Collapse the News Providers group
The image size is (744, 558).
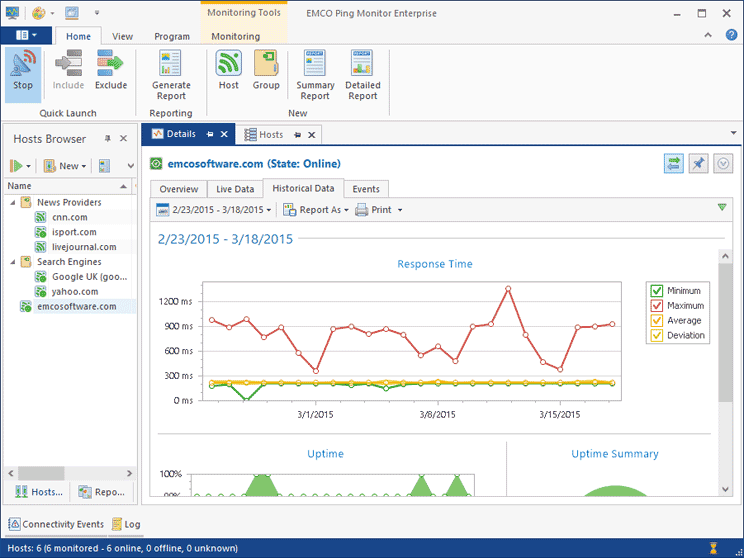(12, 203)
